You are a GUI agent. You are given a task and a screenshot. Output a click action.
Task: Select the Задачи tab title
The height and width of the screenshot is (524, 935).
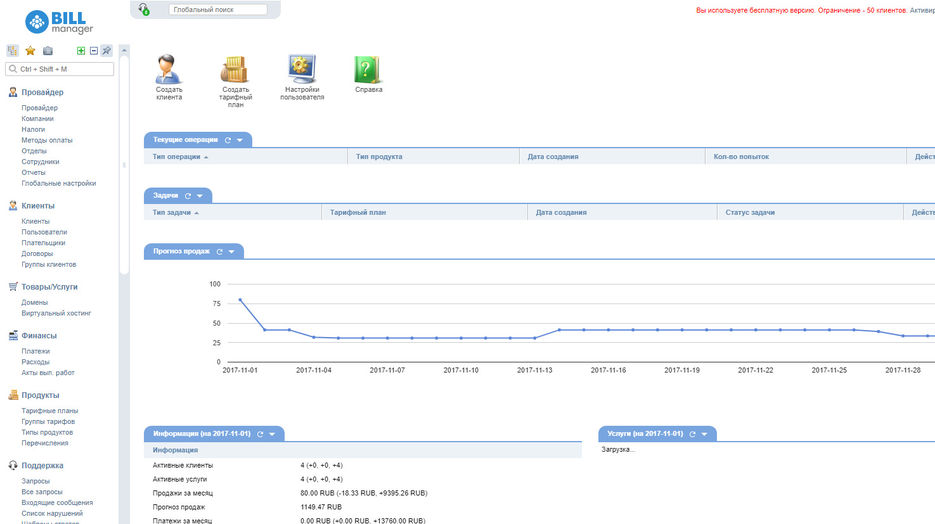click(166, 196)
